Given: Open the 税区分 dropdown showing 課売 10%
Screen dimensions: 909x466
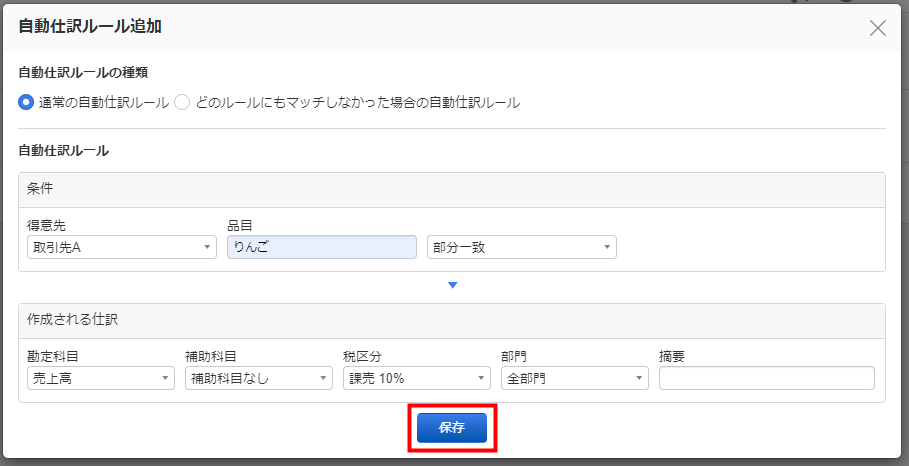Looking at the screenshot, I should pos(417,378).
